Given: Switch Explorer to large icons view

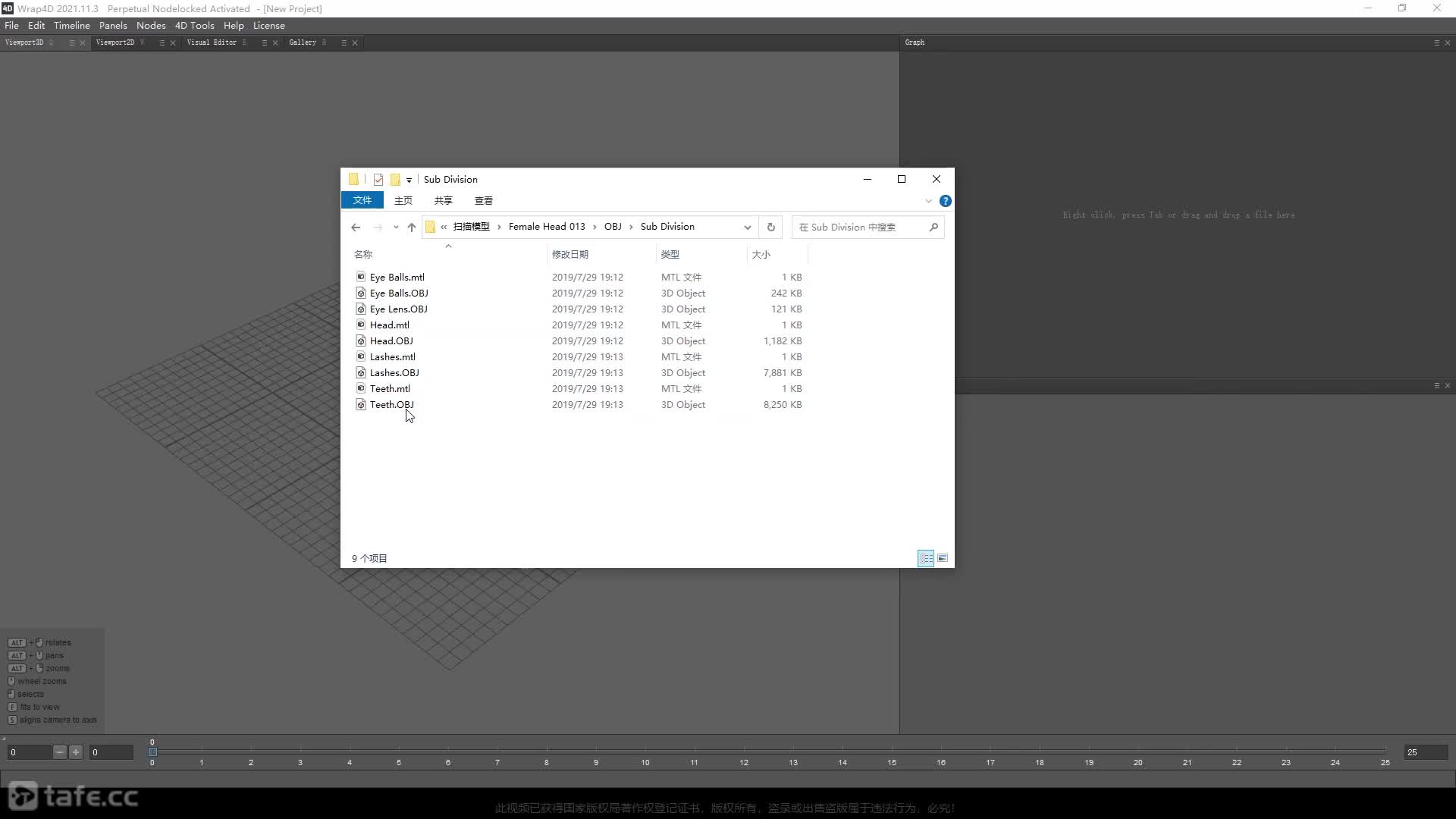Looking at the screenshot, I should 943,558.
